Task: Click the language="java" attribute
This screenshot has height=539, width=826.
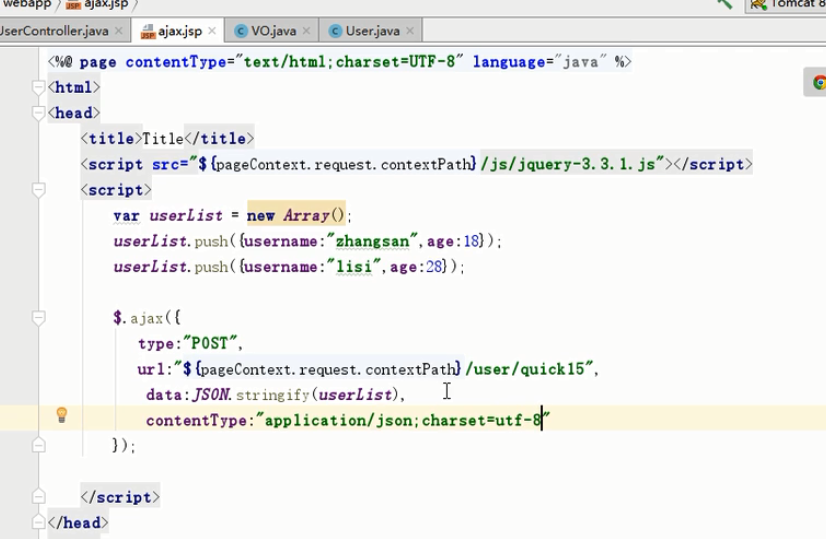Action: tap(540, 62)
